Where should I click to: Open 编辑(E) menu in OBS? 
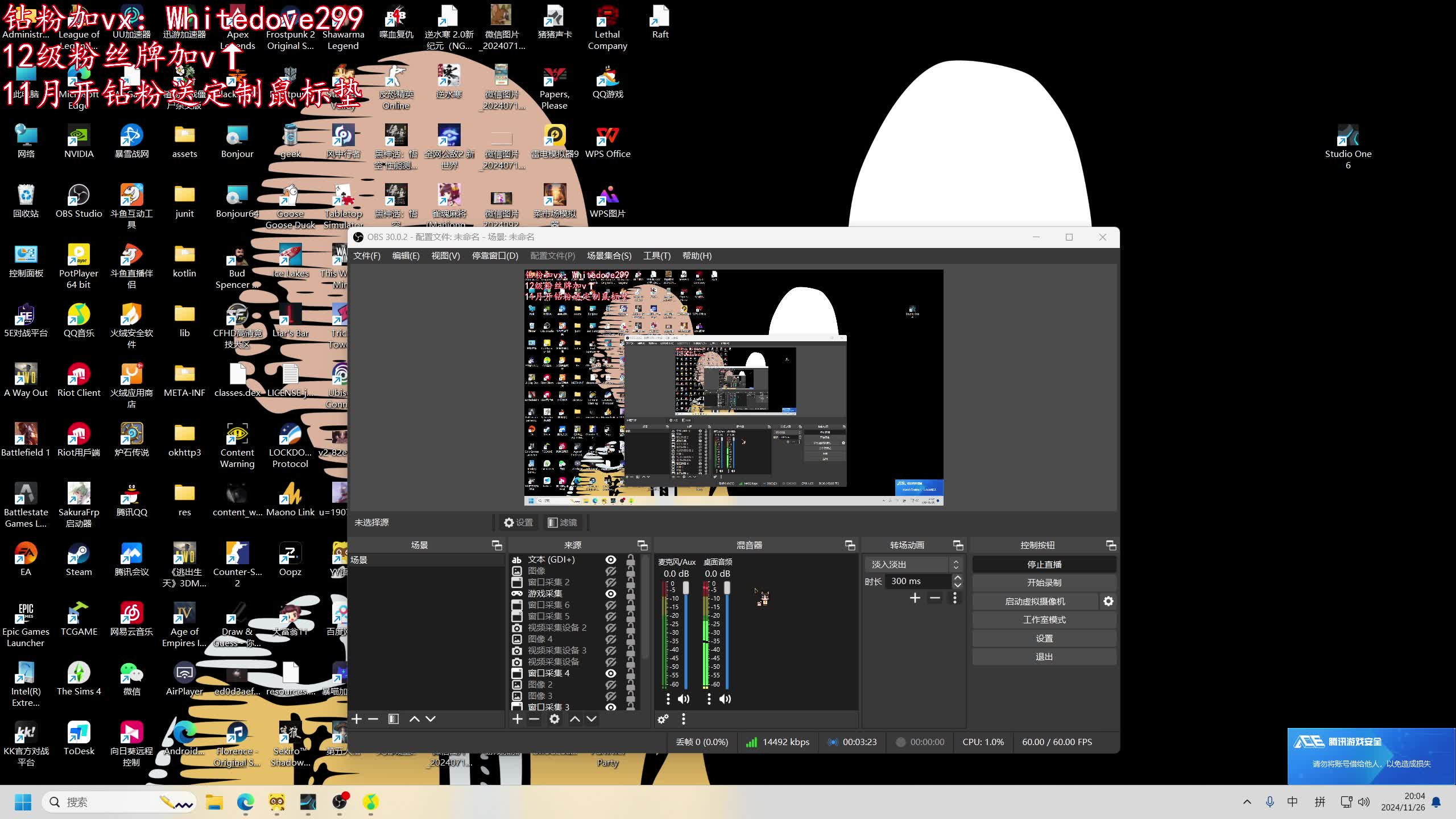tap(406, 256)
